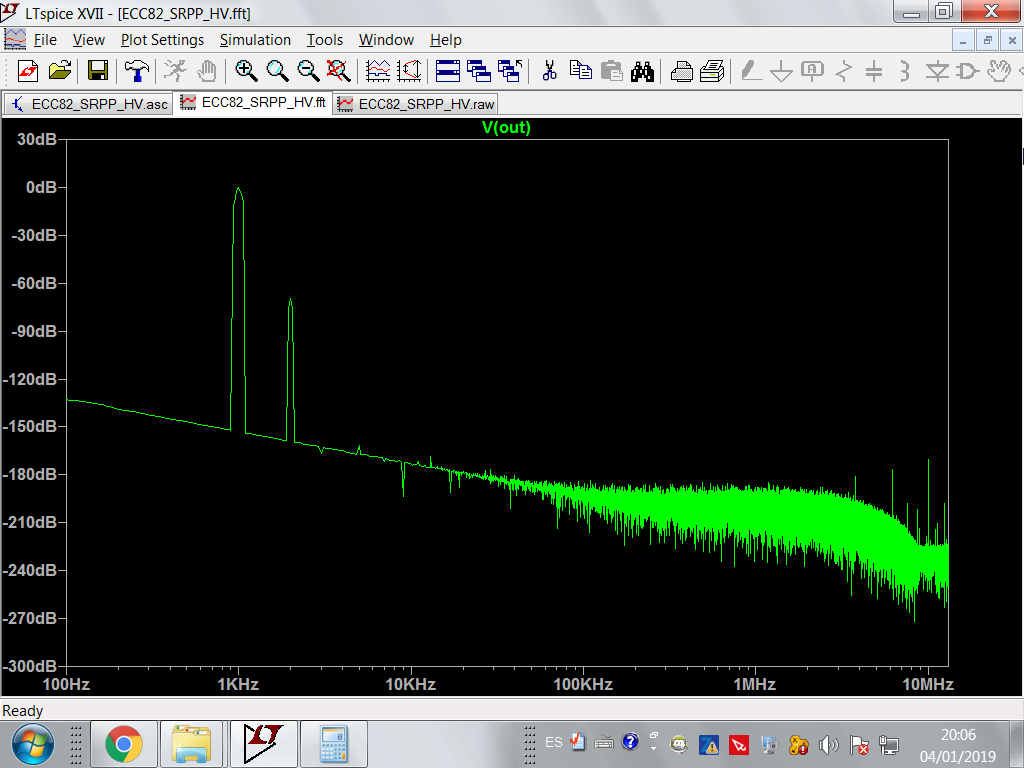
Task: Select the pan magnifier tool
Action: click(x=278, y=71)
